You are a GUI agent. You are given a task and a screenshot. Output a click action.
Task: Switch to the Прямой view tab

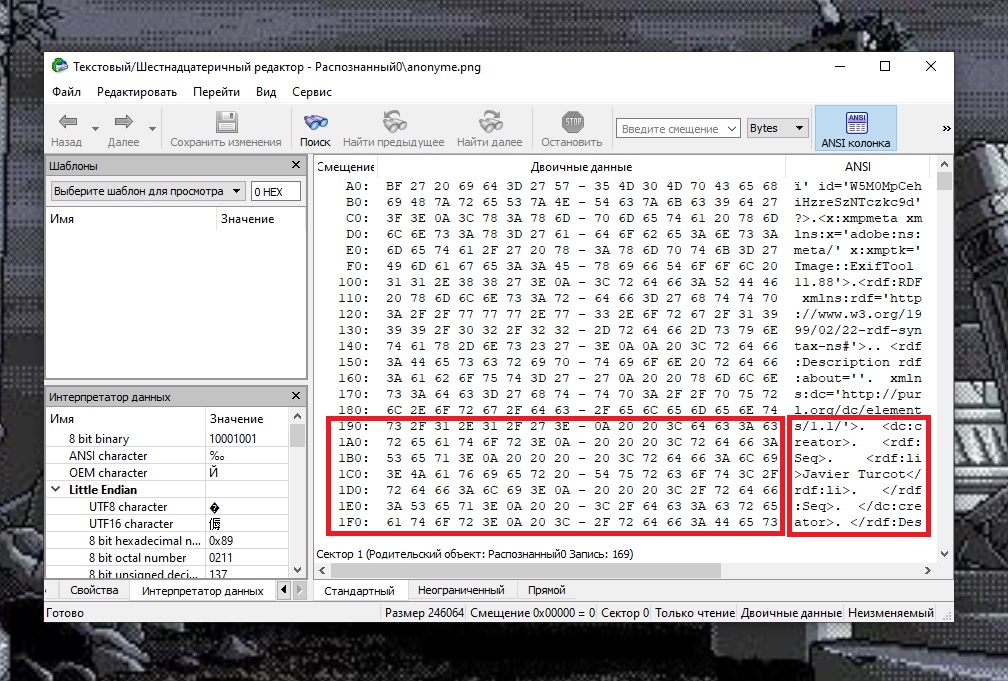coord(546,590)
